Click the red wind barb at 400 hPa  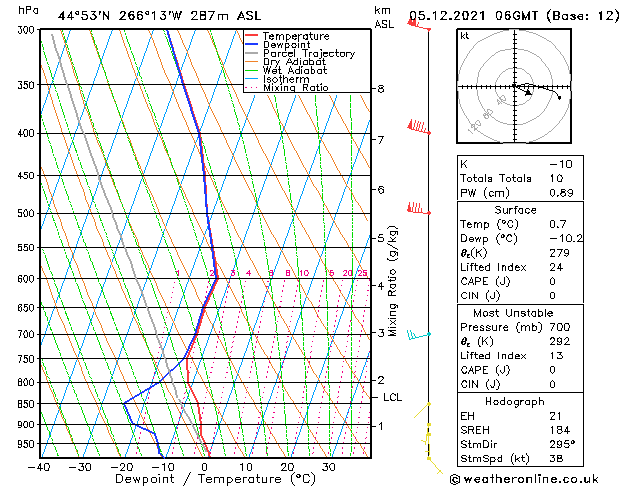tap(419, 127)
